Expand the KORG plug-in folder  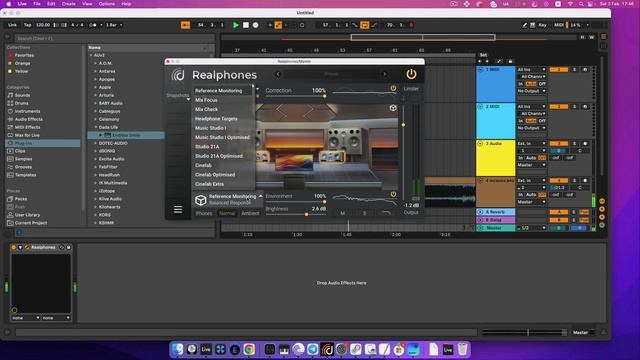(96, 215)
